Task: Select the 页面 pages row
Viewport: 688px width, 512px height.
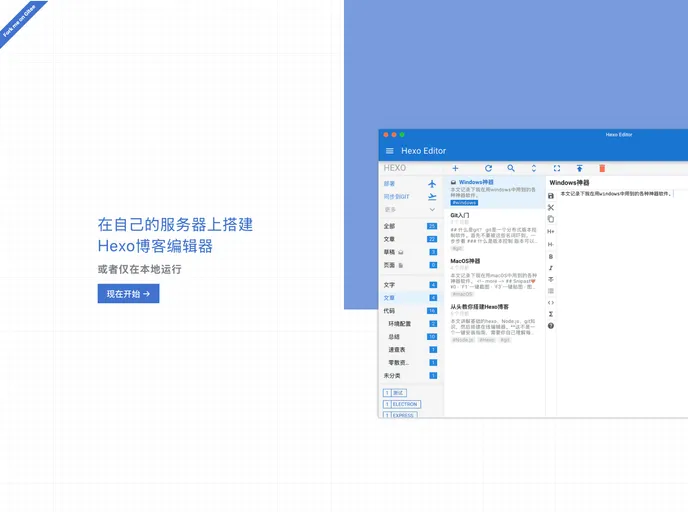Action: point(410,265)
